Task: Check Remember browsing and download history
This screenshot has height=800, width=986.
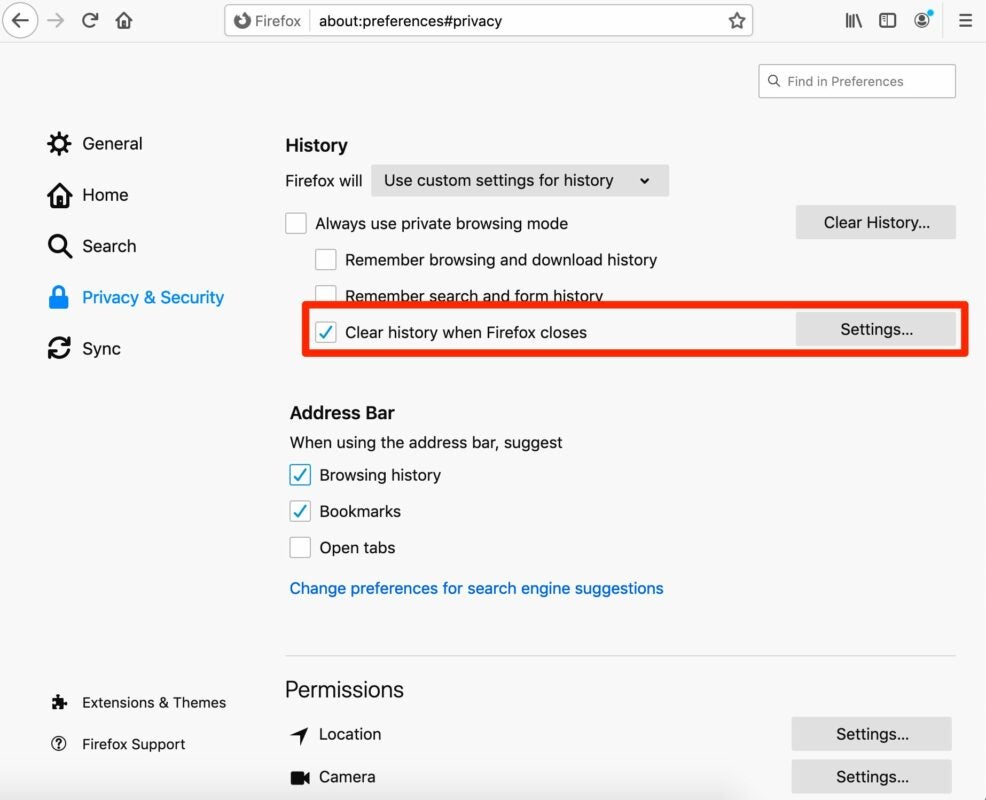Action: click(x=326, y=260)
